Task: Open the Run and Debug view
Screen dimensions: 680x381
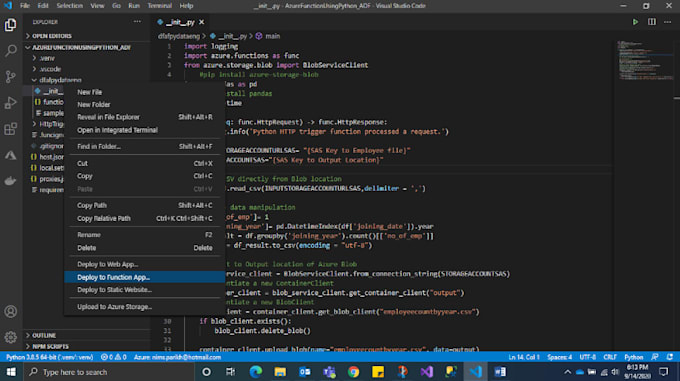Action: coord(10,103)
